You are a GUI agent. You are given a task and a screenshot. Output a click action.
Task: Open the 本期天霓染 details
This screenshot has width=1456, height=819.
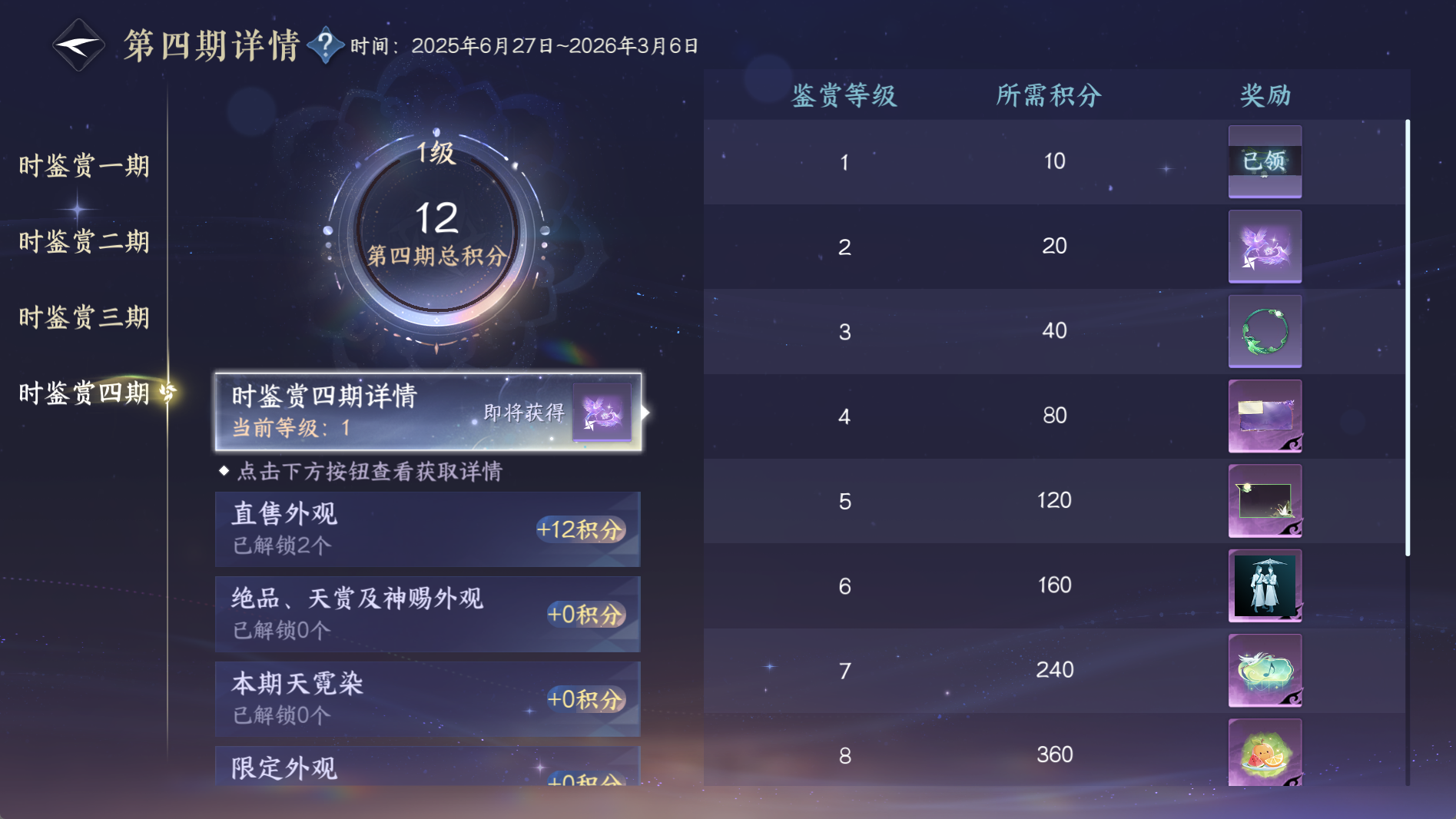click(427, 698)
